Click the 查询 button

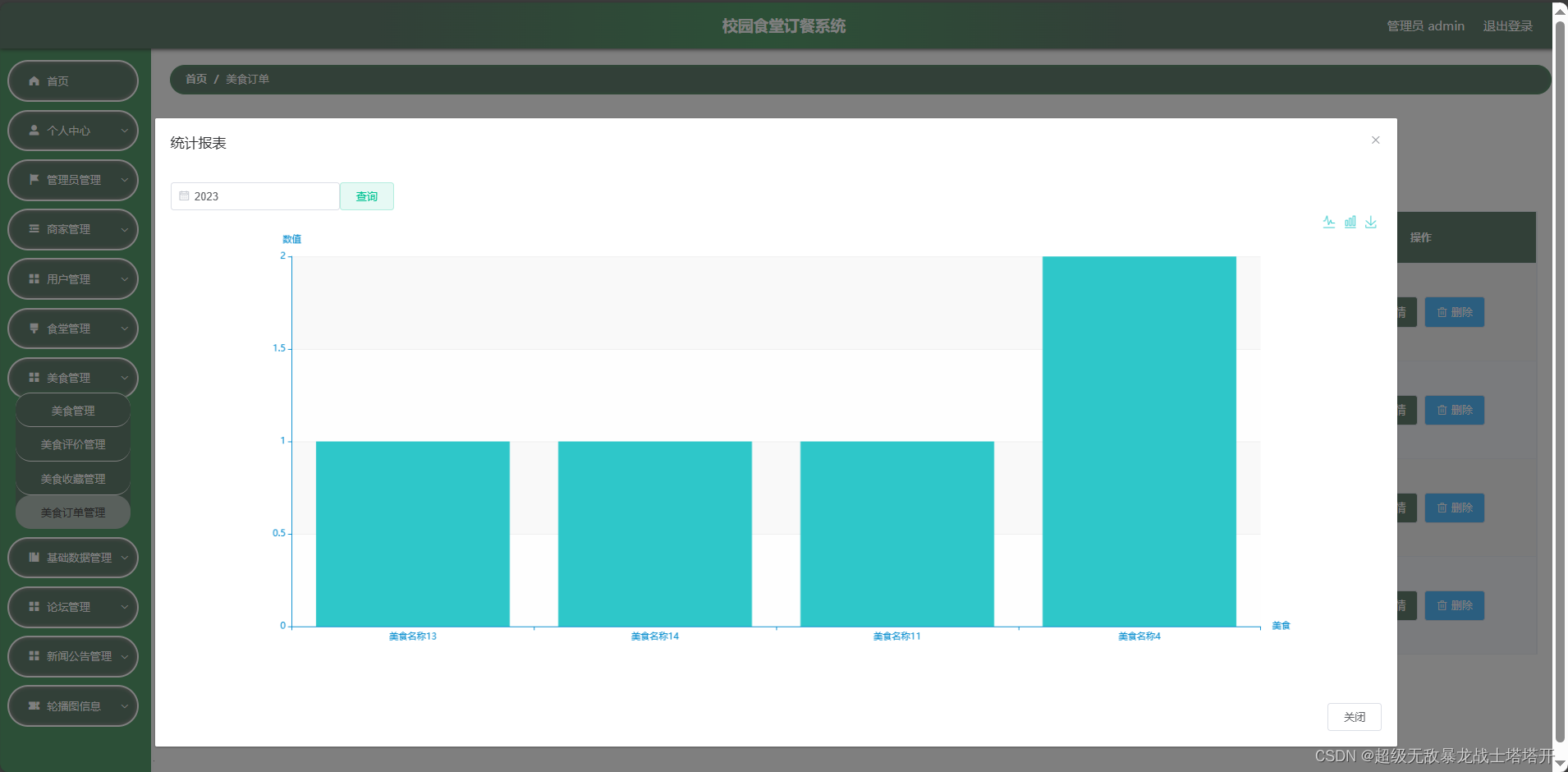pos(367,196)
